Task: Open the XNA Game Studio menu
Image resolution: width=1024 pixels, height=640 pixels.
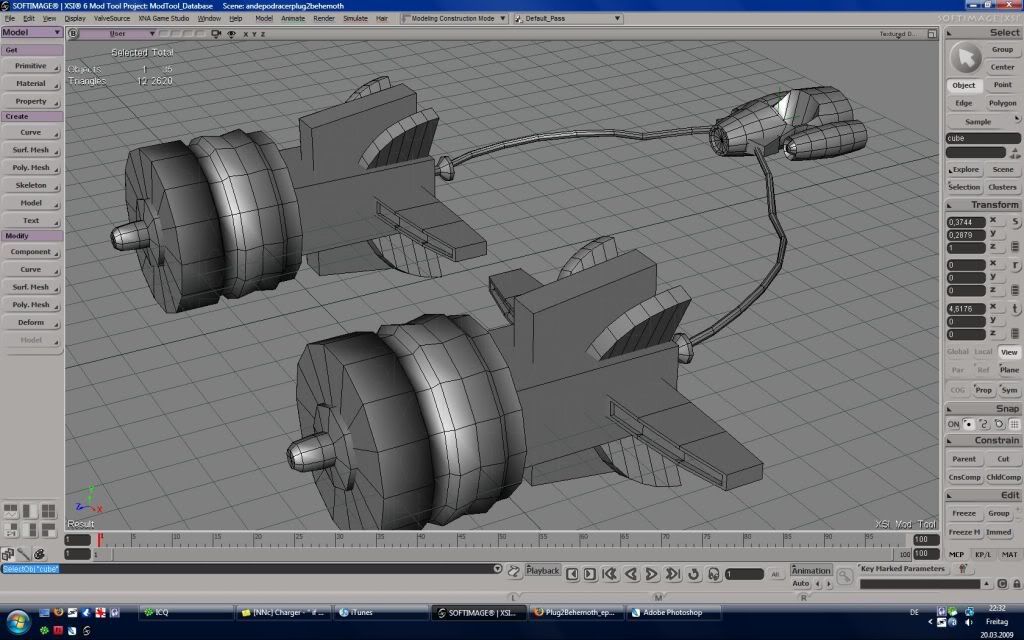Action: pos(163,18)
